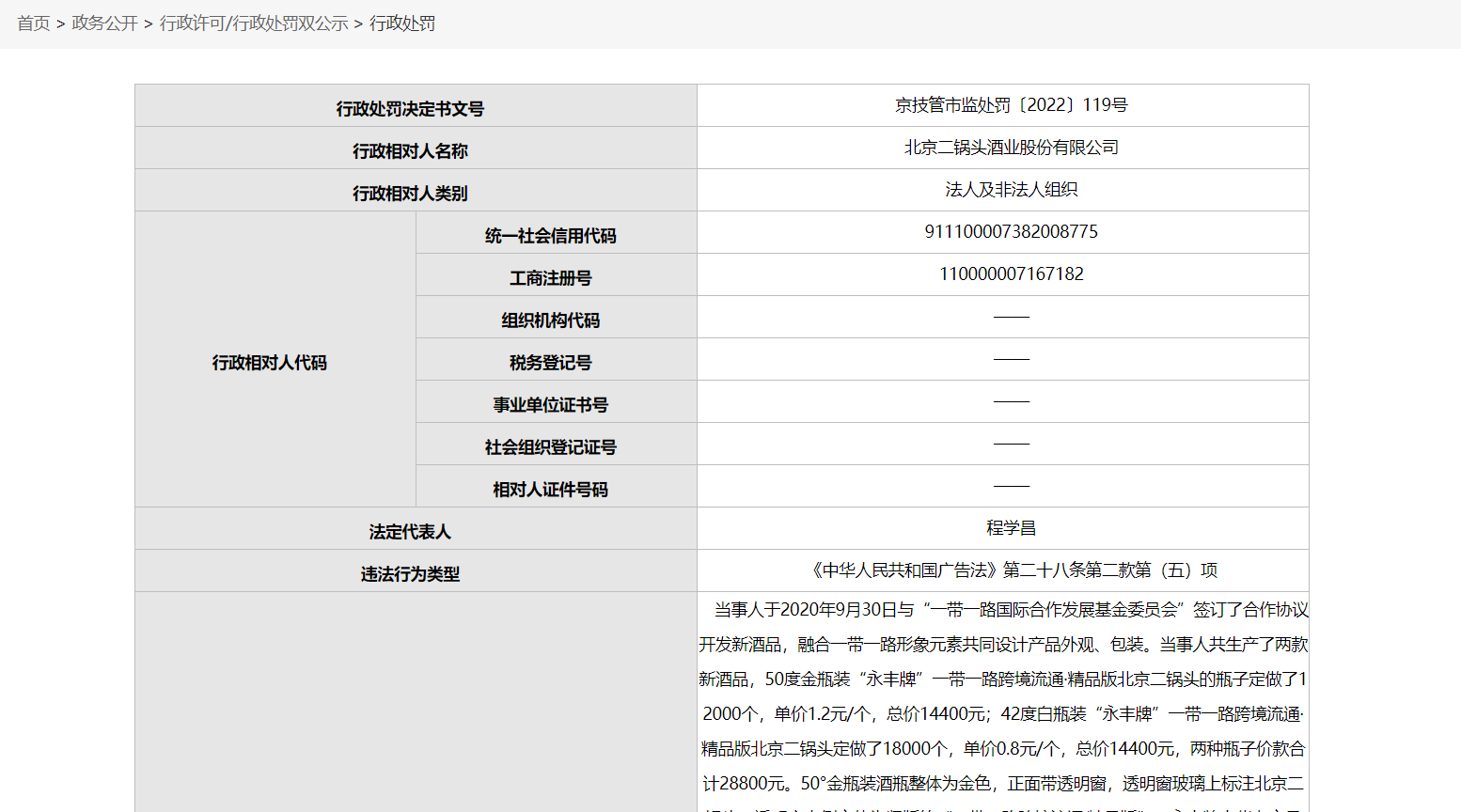This screenshot has width=1461, height=812.
Task: Go to 首页 breadcrumb link
Action: 34,23
